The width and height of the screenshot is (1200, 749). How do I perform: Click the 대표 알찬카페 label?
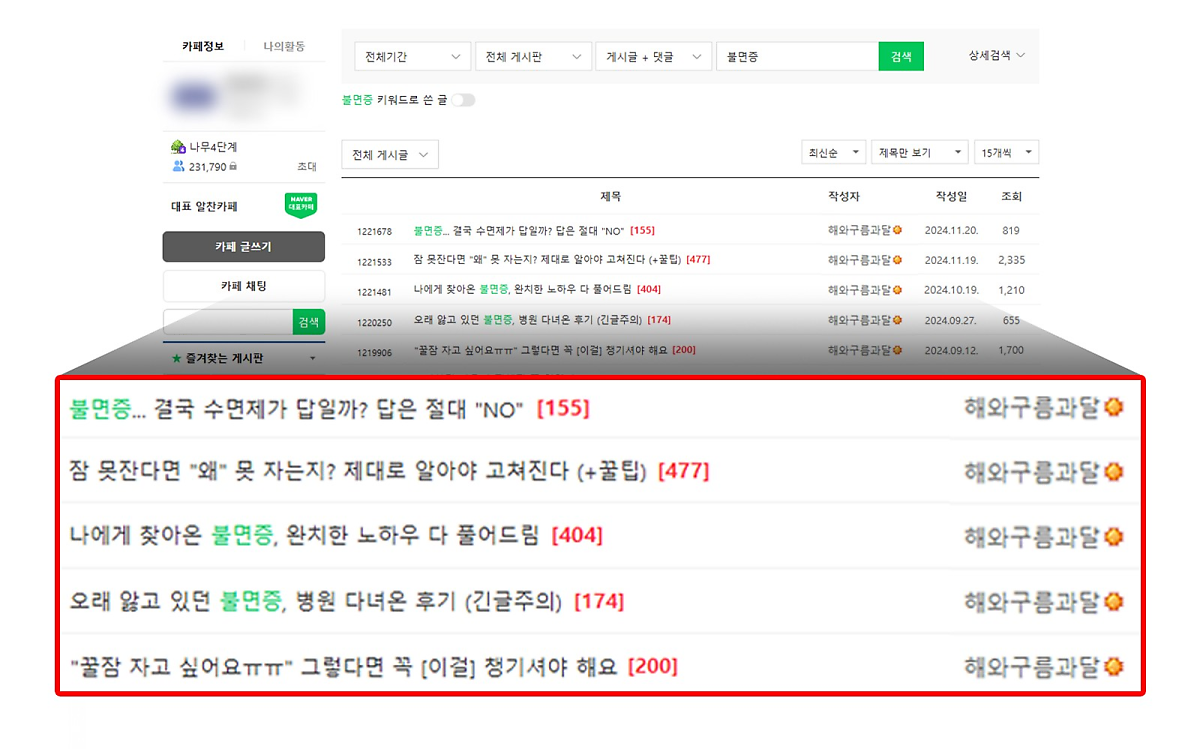click(205, 207)
